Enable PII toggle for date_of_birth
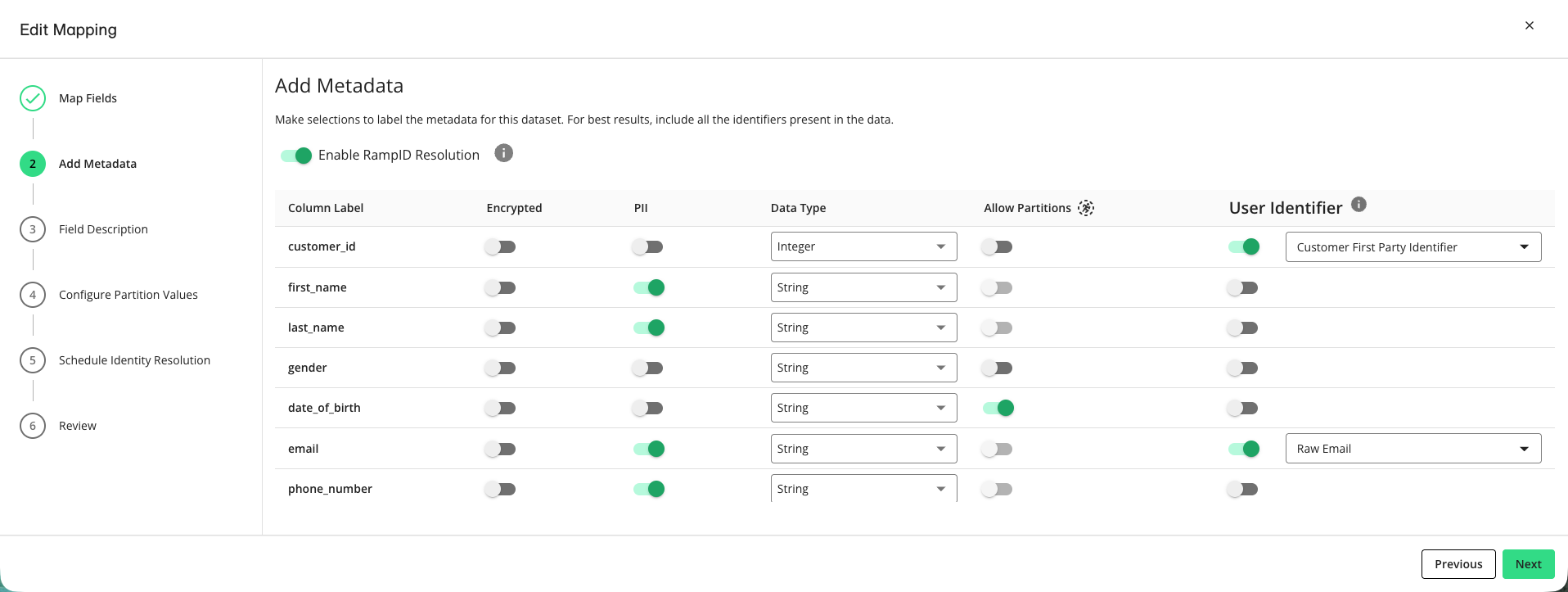This screenshot has width=1568, height=592. pos(647,408)
